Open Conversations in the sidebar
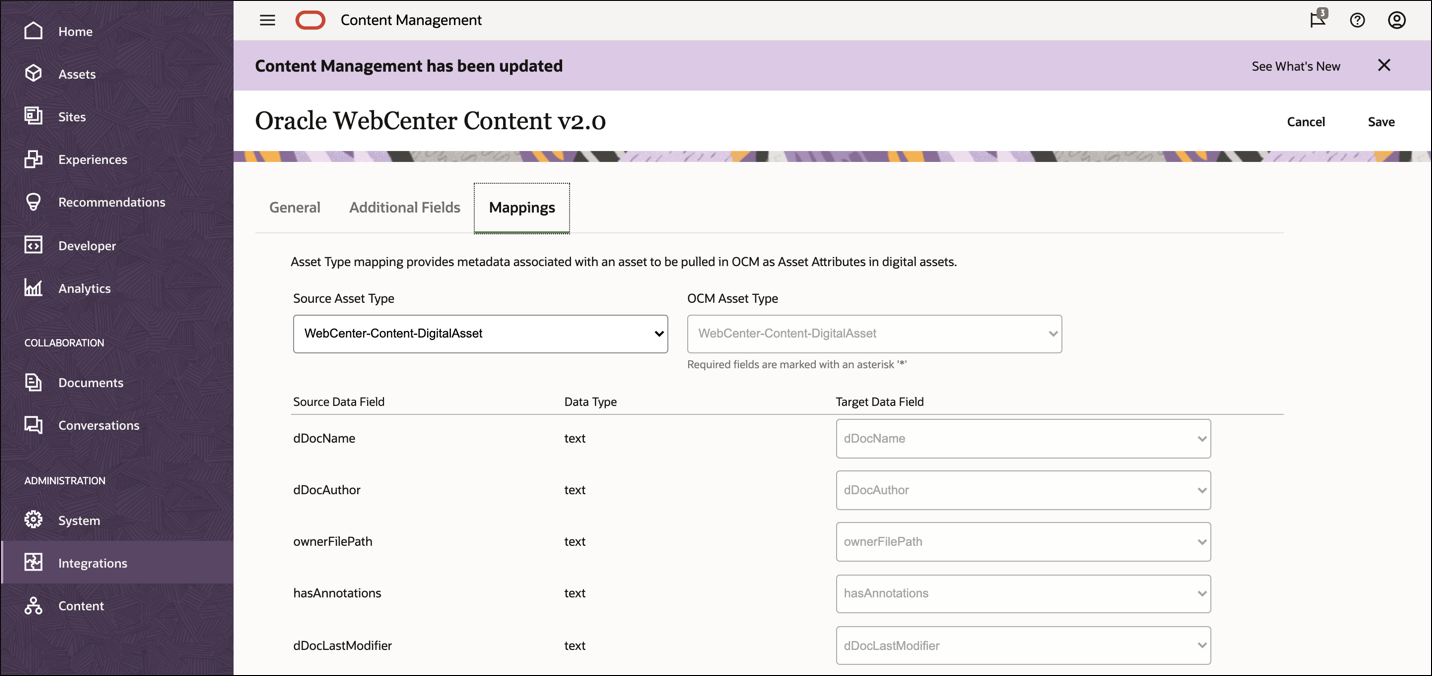This screenshot has width=1432, height=676. 98,425
